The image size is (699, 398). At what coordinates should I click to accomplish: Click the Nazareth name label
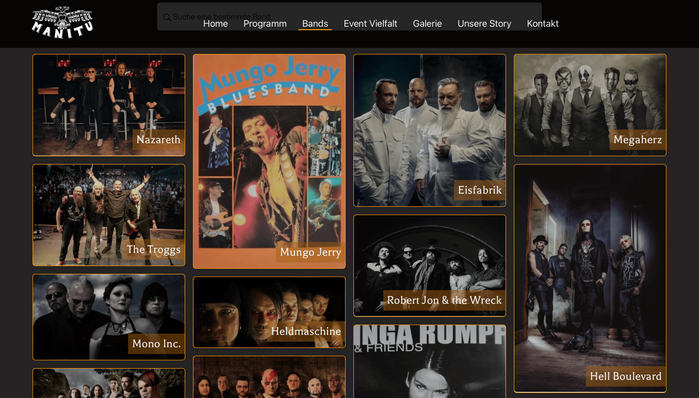pos(158,140)
